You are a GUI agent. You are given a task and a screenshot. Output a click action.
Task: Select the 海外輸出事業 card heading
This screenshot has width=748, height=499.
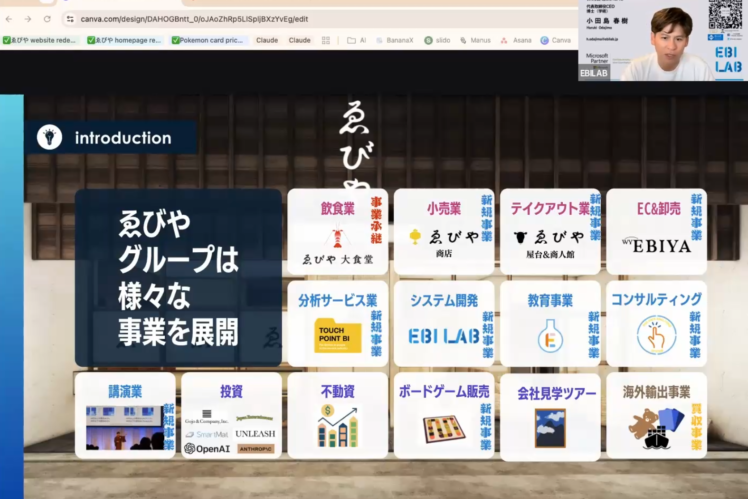656,392
